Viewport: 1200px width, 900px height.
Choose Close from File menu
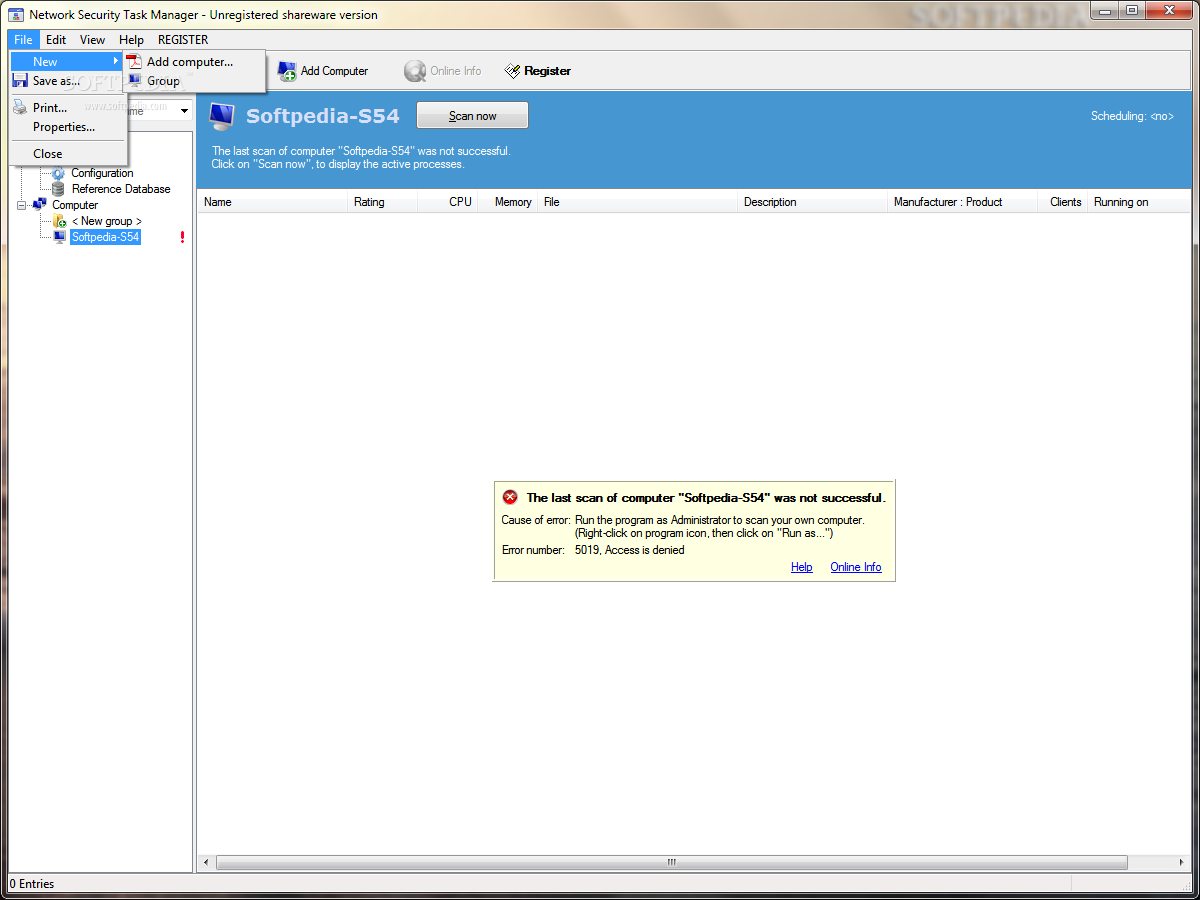(68, 154)
